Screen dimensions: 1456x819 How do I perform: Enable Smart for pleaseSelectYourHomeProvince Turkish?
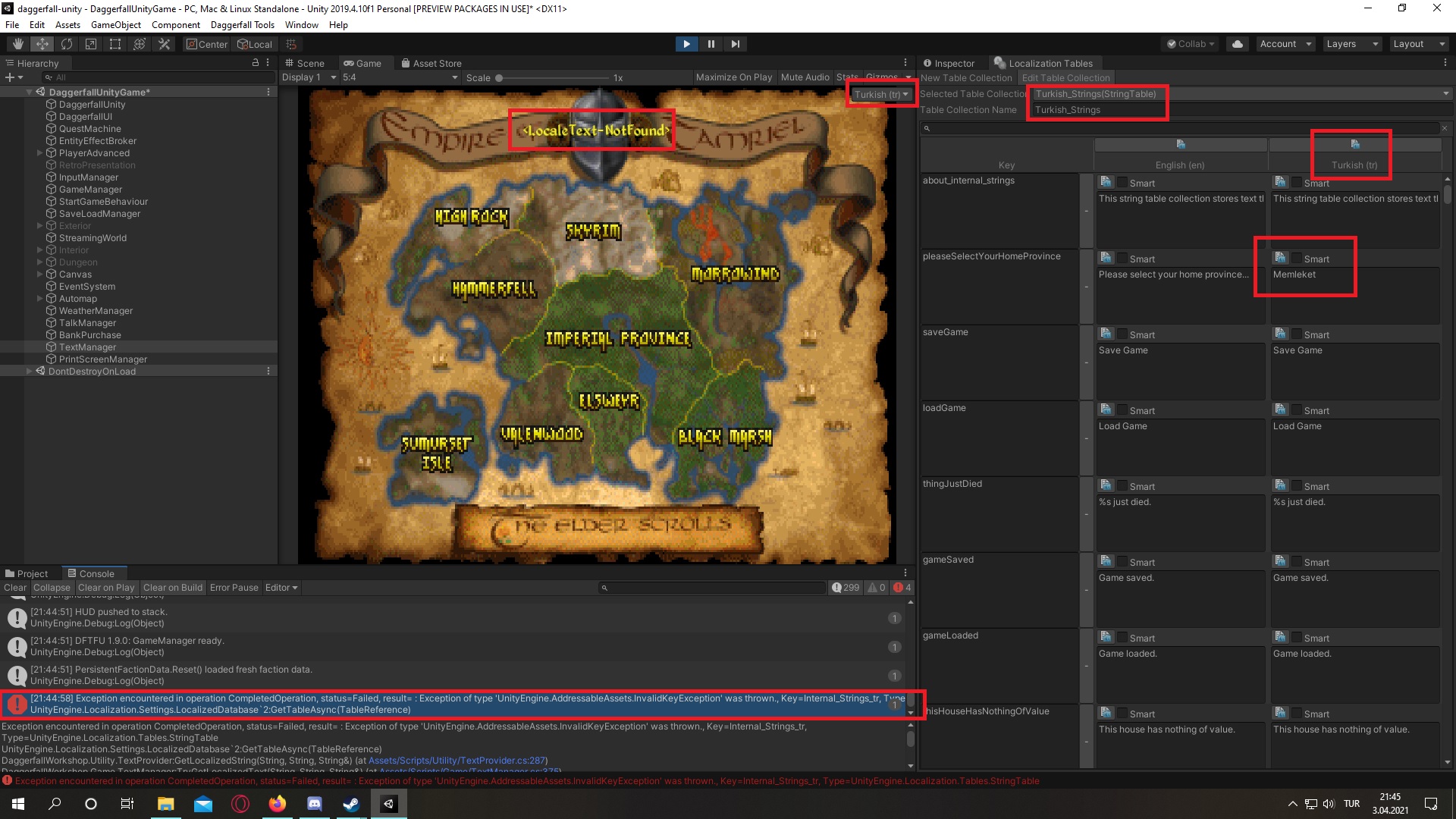pyautogui.click(x=1296, y=259)
